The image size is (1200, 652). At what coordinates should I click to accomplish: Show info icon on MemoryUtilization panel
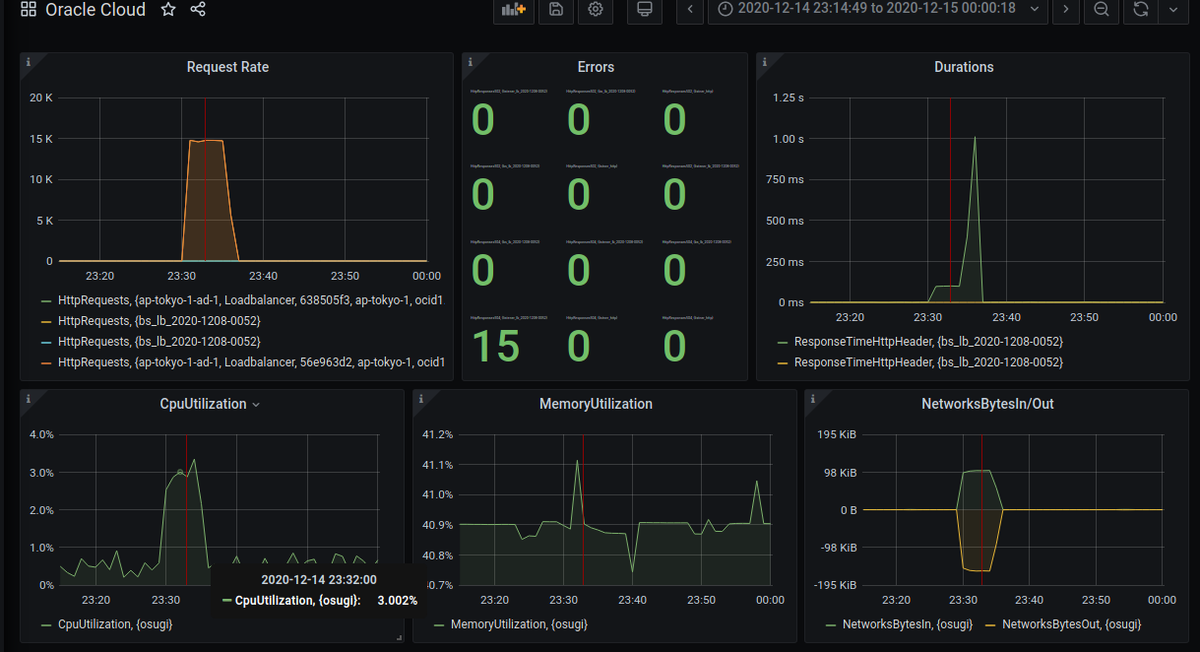(421, 399)
